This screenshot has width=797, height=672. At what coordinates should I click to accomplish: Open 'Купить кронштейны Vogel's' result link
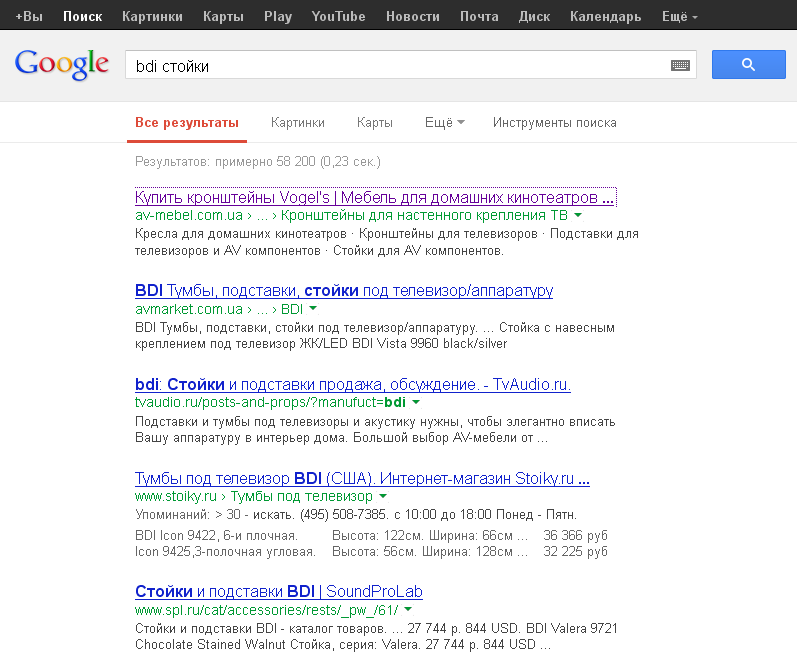click(375, 197)
